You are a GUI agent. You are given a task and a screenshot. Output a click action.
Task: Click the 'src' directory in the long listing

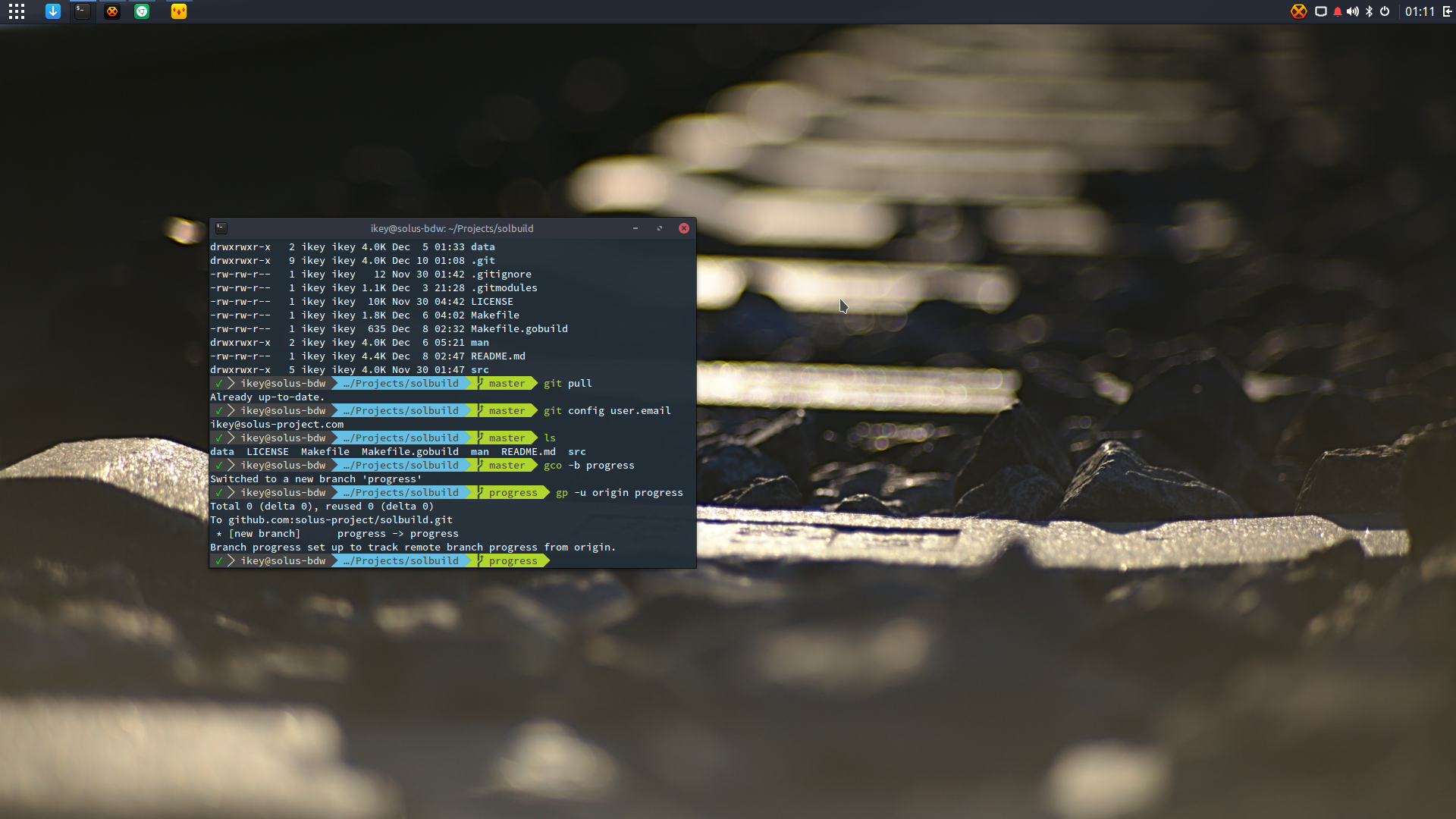pyautogui.click(x=480, y=370)
